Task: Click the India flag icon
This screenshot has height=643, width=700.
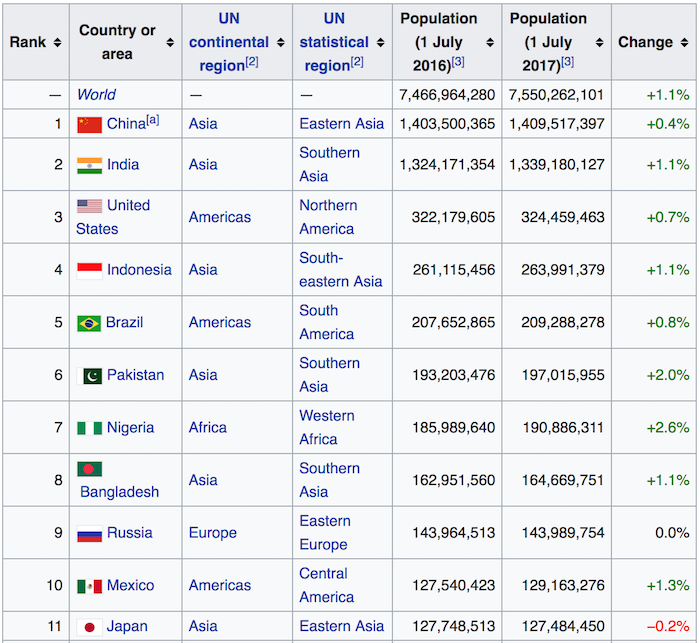Action: (x=89, y=166)
